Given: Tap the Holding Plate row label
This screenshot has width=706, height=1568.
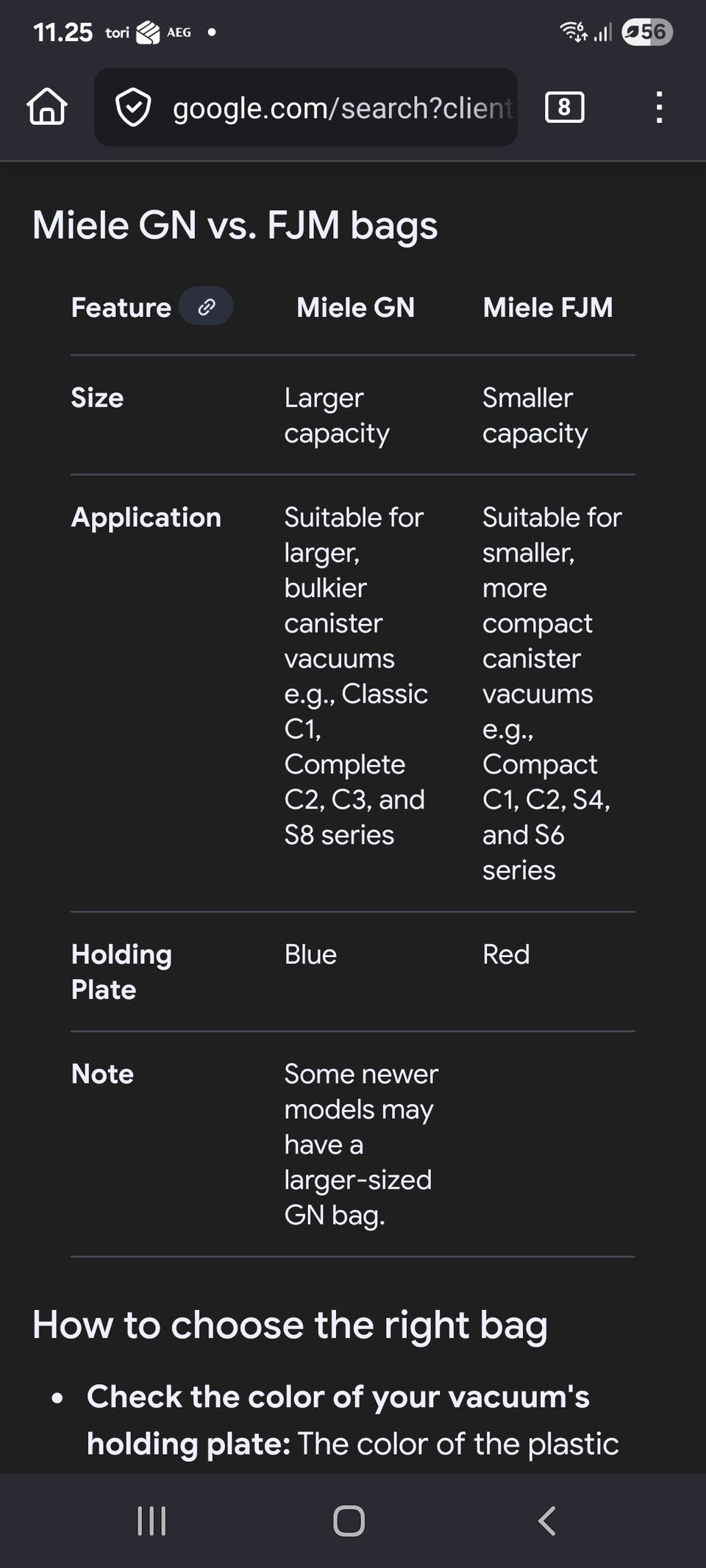Looking at the screenshot, I should (x=121, y=971).
